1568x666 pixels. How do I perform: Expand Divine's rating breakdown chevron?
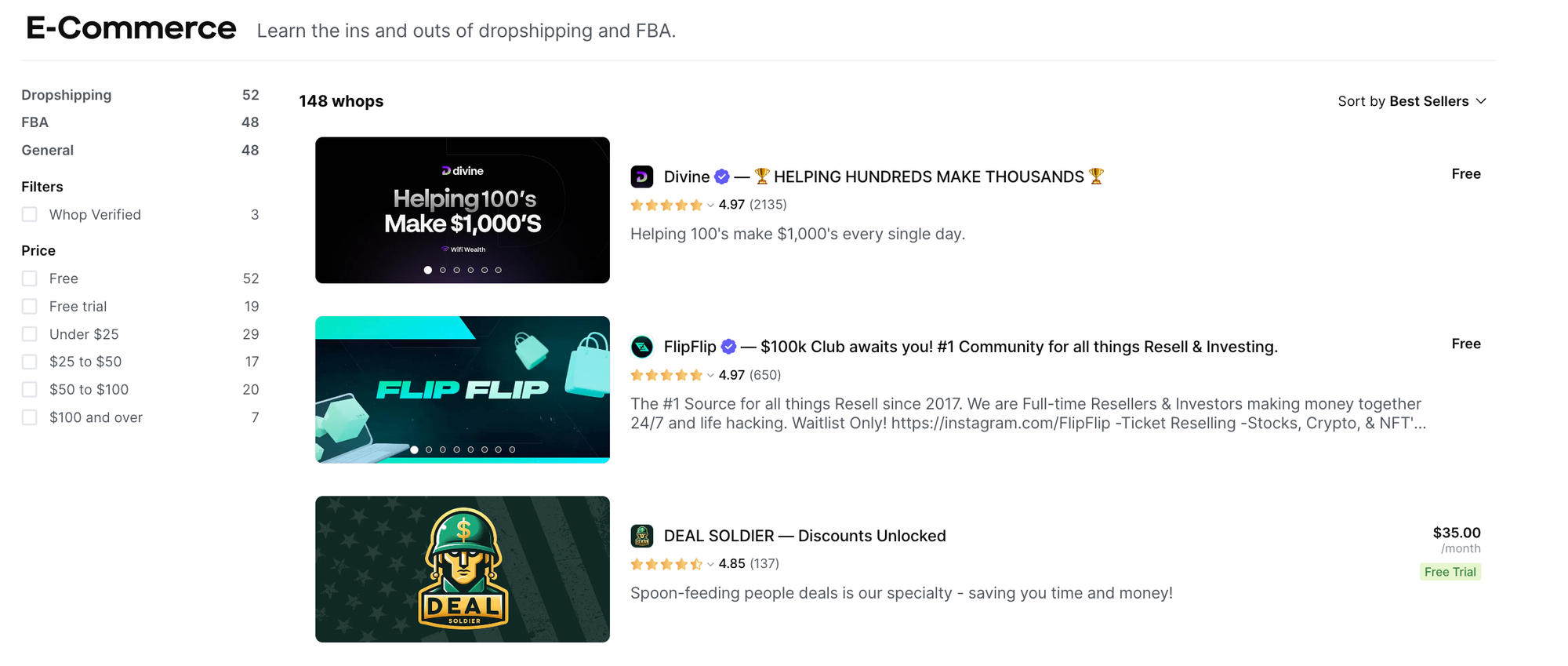click(710, 206)
